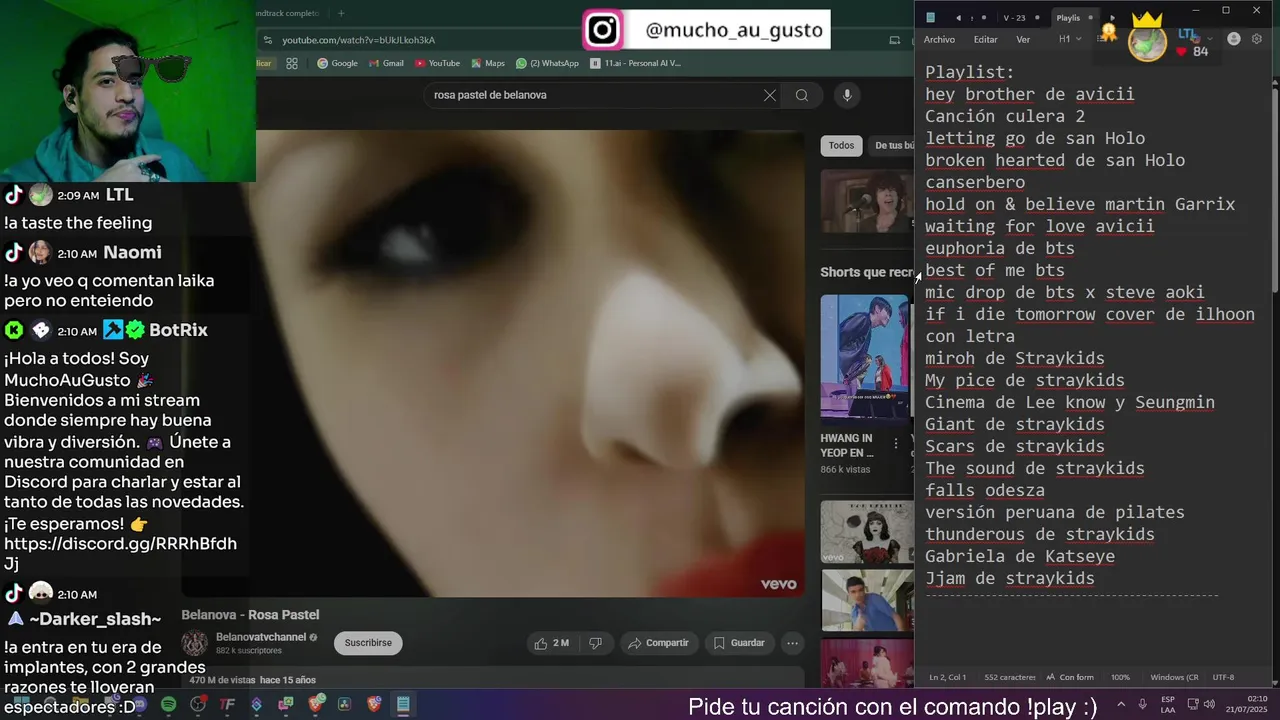Open Notepad settings gear
Screen dimensions: 1280x720
(x=1257, y=39)
